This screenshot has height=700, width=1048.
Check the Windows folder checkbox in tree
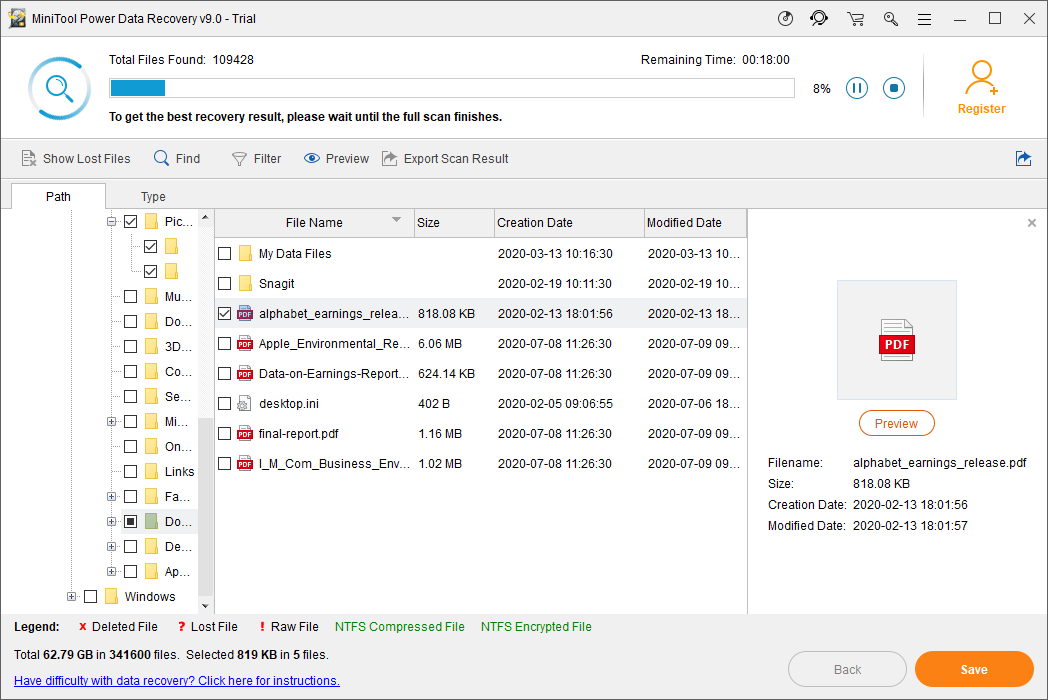[x=91, y=596]
